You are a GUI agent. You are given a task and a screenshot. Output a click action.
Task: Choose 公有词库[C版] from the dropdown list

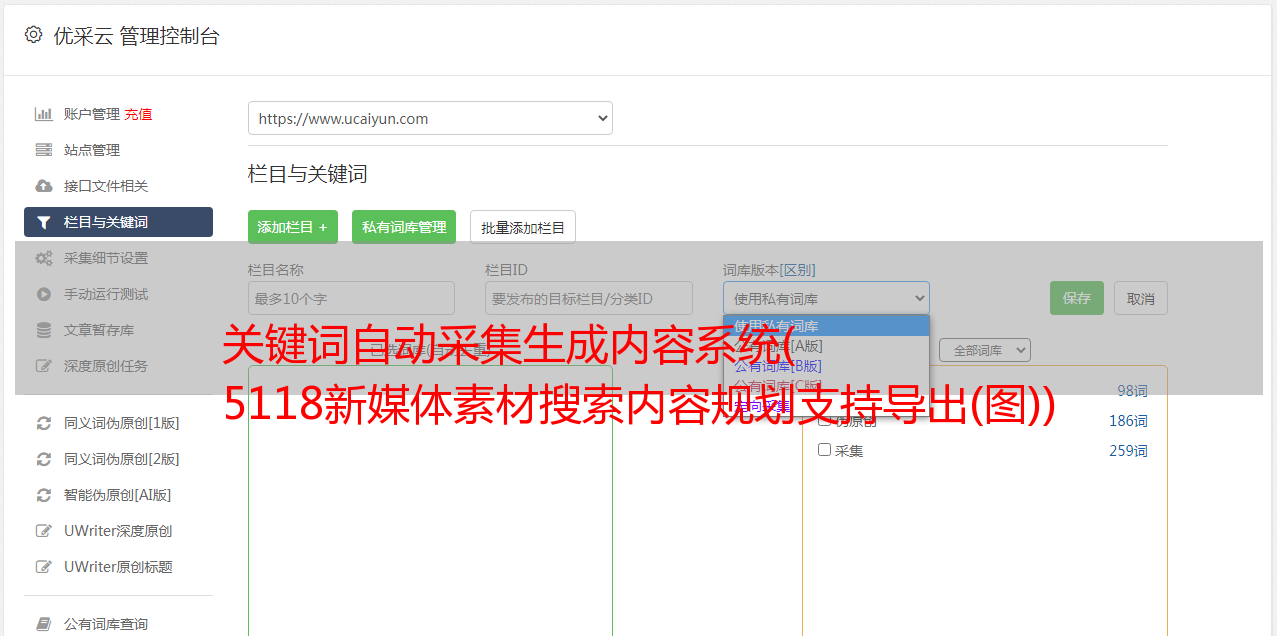tap(826, 386)
